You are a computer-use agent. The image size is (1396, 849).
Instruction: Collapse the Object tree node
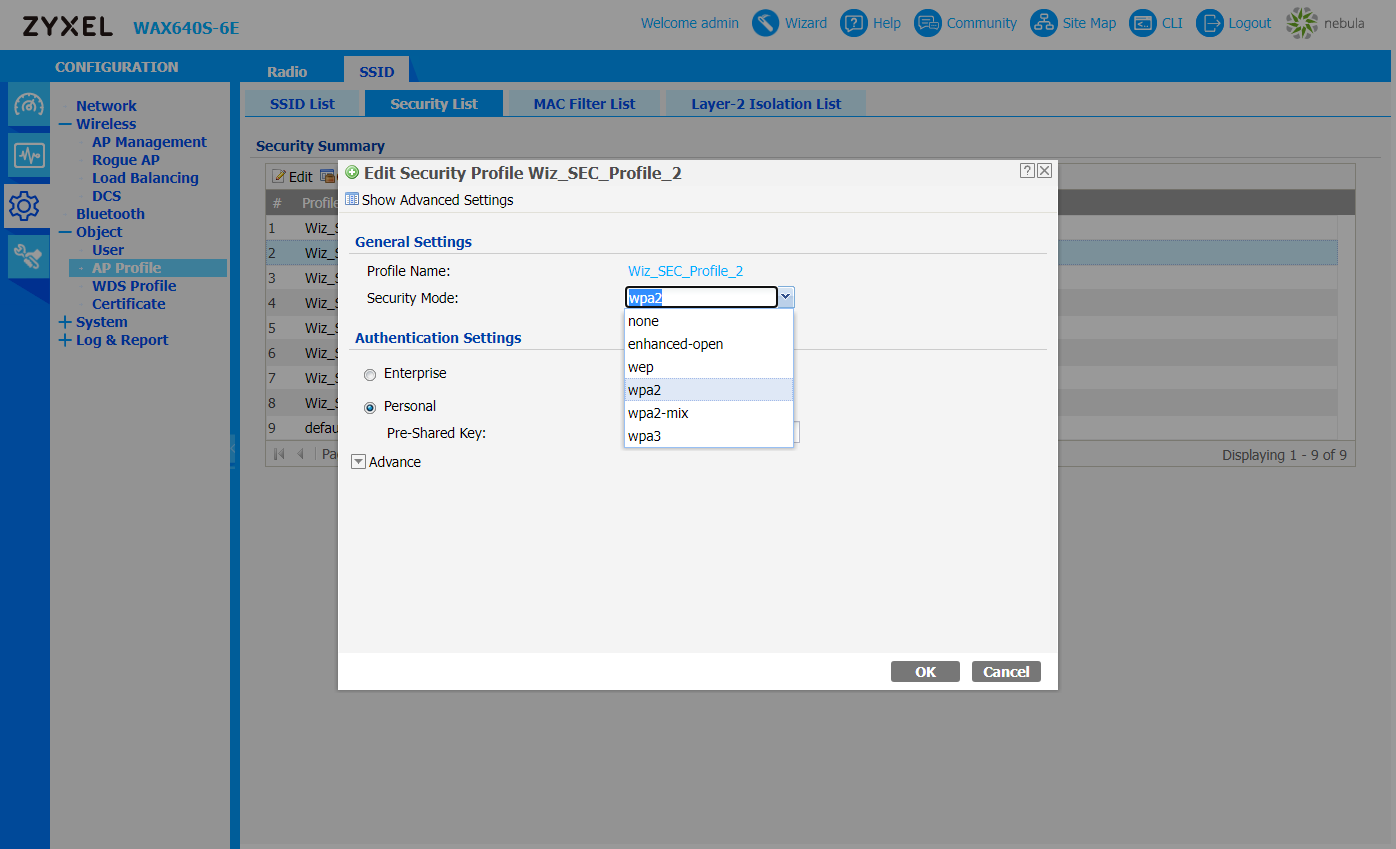(x=65, y=232)
